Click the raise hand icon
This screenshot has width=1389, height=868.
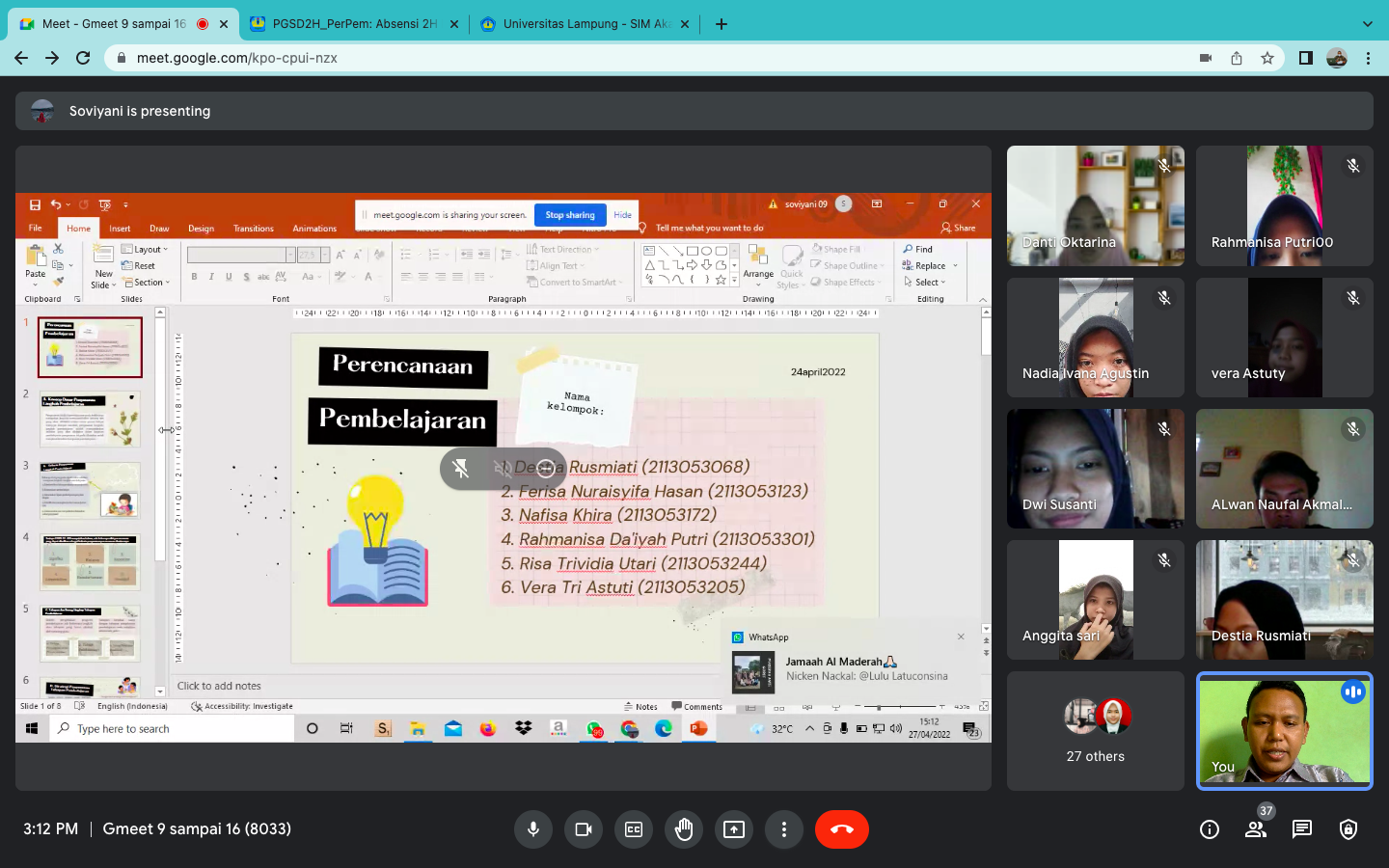[684, 829]
